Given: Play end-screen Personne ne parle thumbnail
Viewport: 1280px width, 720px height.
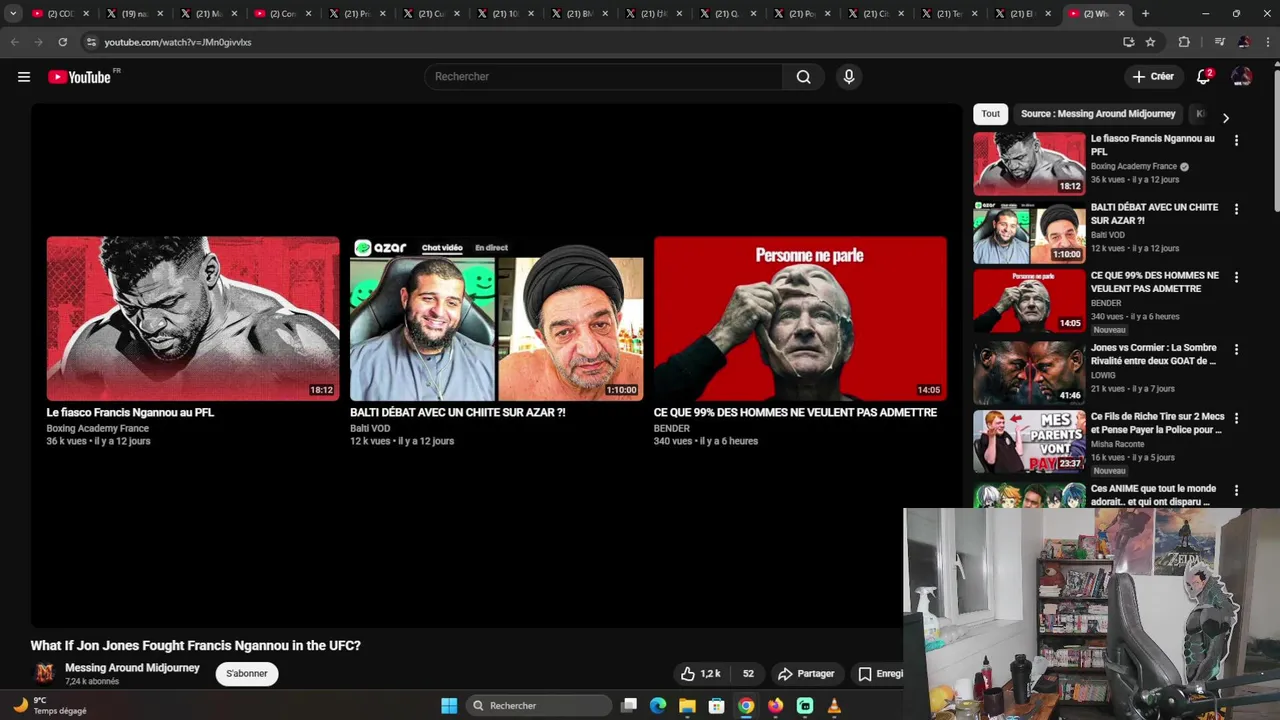Looking at the screenshot, I should (x=800, y=319).
